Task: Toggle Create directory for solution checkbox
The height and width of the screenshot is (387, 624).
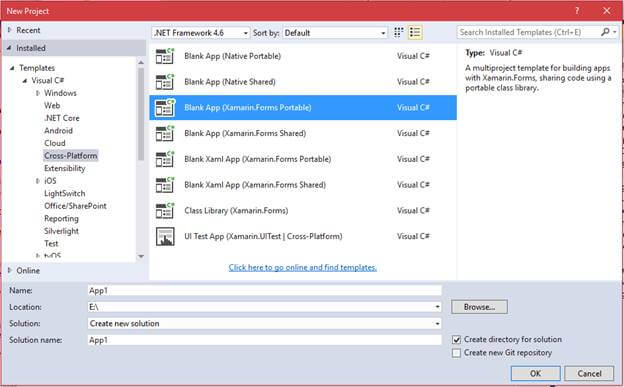Action: pyautogui.click(x=456, y=340)
